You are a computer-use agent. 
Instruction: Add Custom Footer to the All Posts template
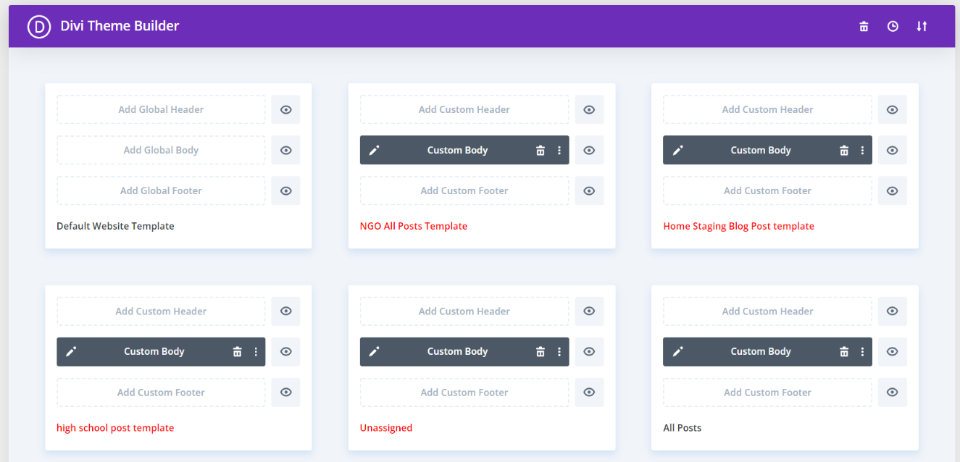click(x=768, y=392)
